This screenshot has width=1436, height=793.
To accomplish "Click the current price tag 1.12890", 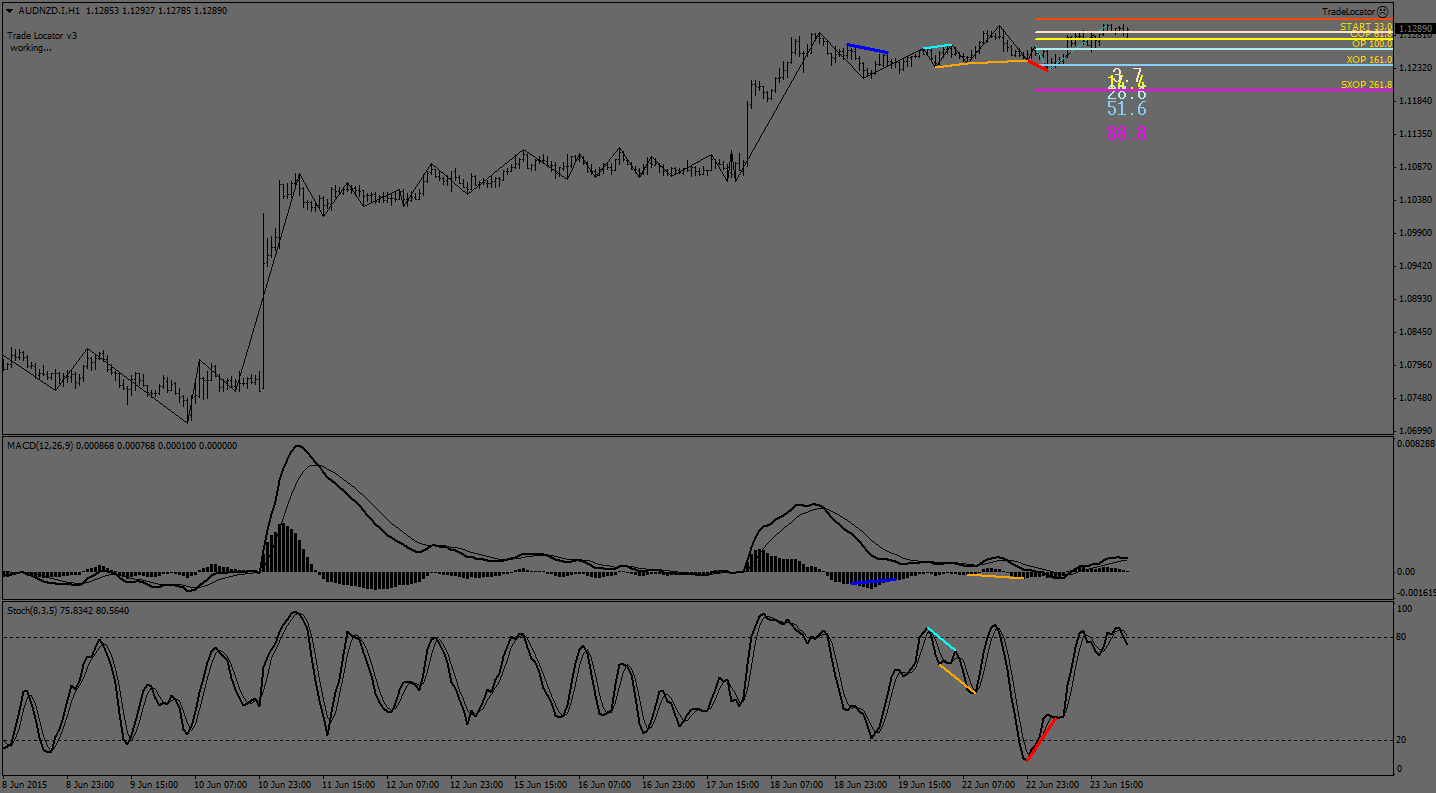I will tap(1414, 28).
